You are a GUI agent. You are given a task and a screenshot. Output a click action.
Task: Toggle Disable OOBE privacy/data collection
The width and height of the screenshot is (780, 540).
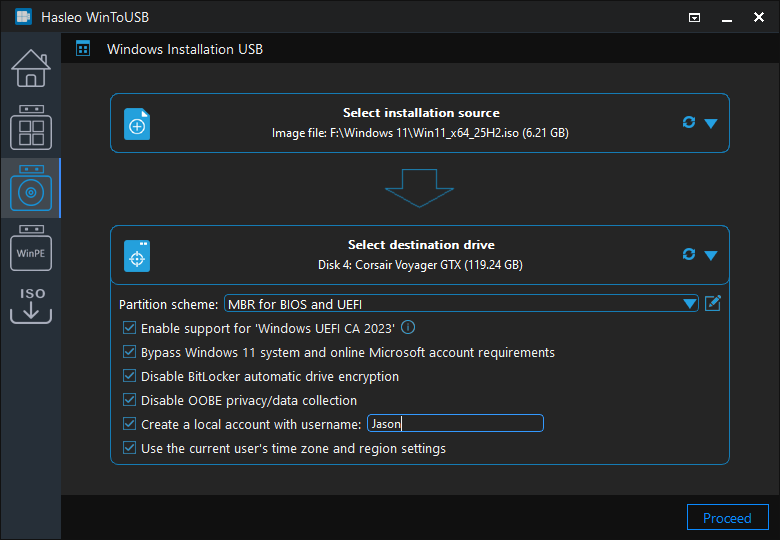[129, 399]
